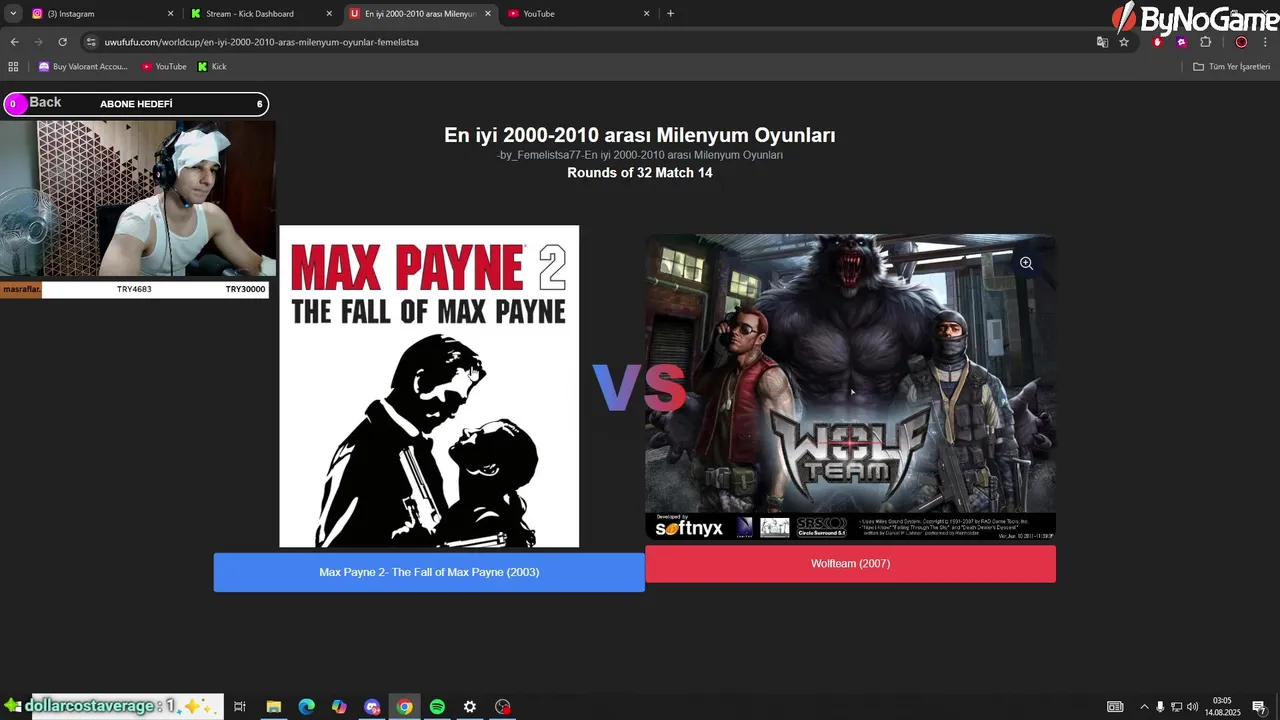Close the Instagram tab
The height and width of the screenshot is (720, 1280).
tap(170, 14)
